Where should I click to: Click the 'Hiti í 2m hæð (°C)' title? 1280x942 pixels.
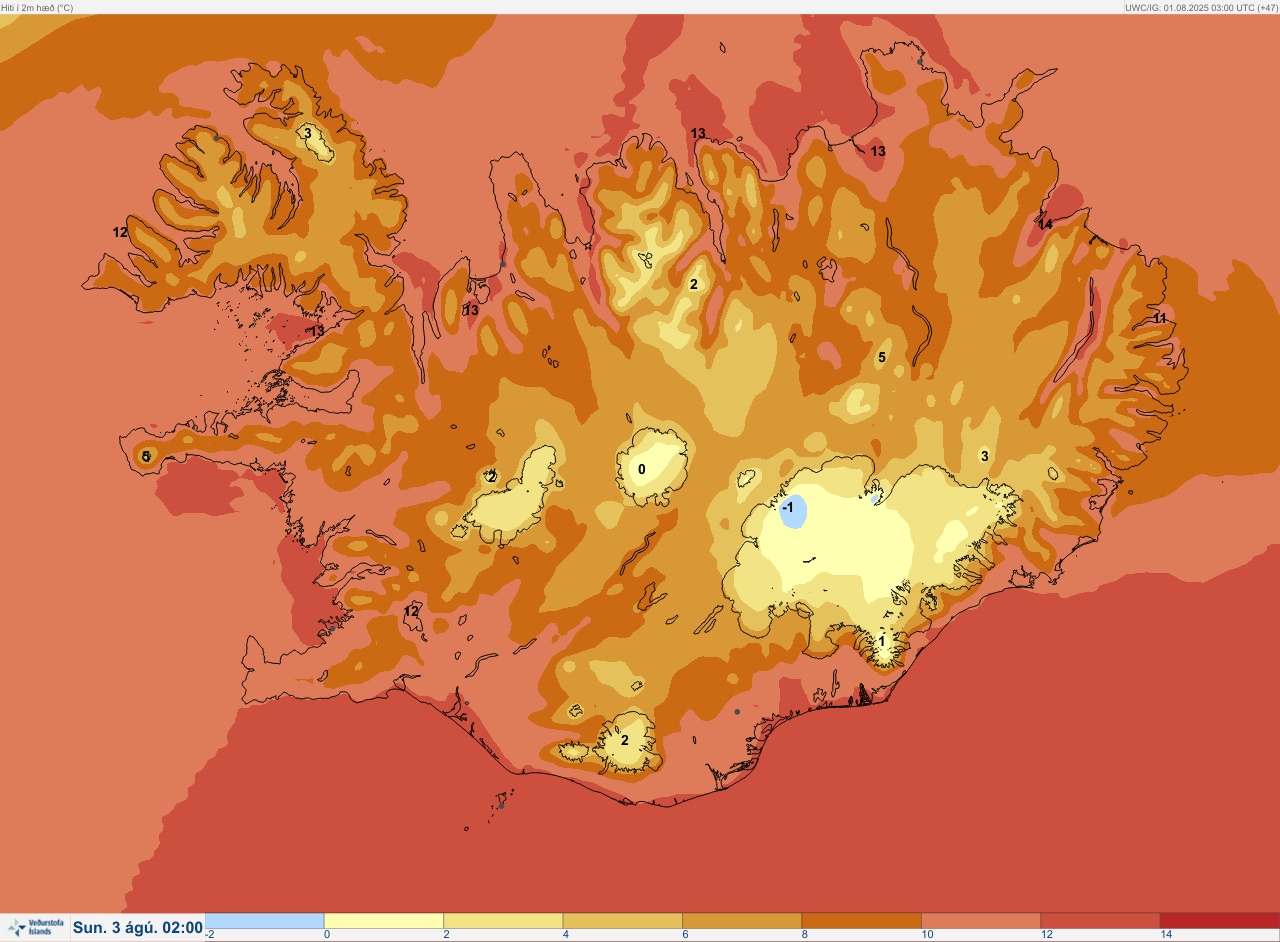click(37, 7)
